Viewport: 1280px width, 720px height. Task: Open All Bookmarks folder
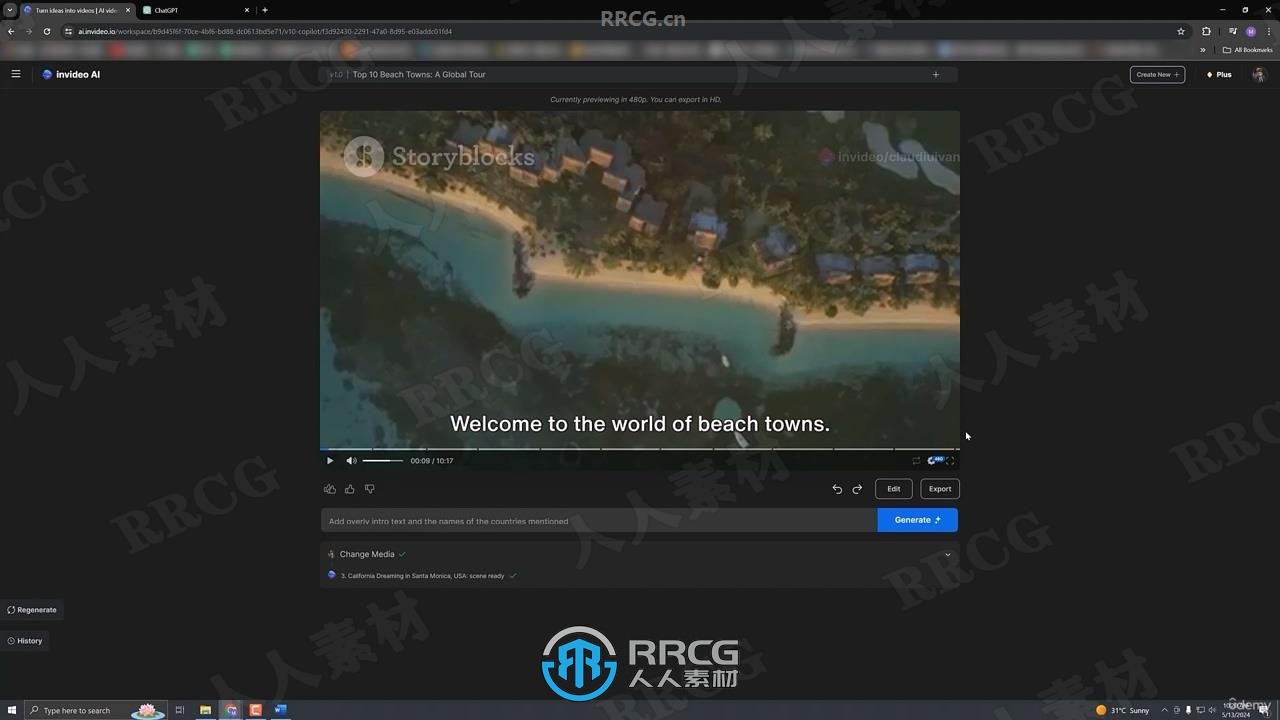coord(1248,50)
